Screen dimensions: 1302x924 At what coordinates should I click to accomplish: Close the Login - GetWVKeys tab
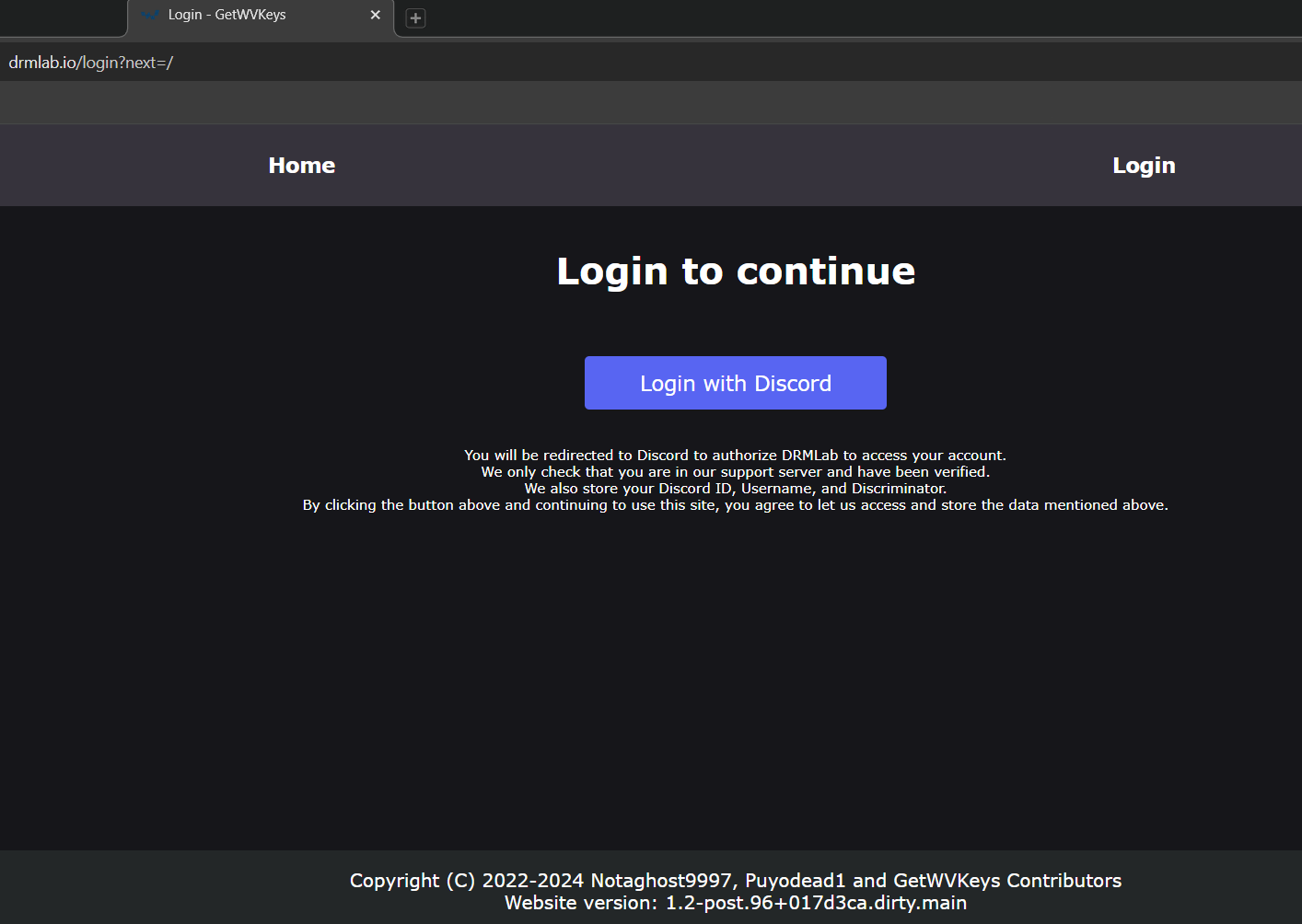pos(375,15)
